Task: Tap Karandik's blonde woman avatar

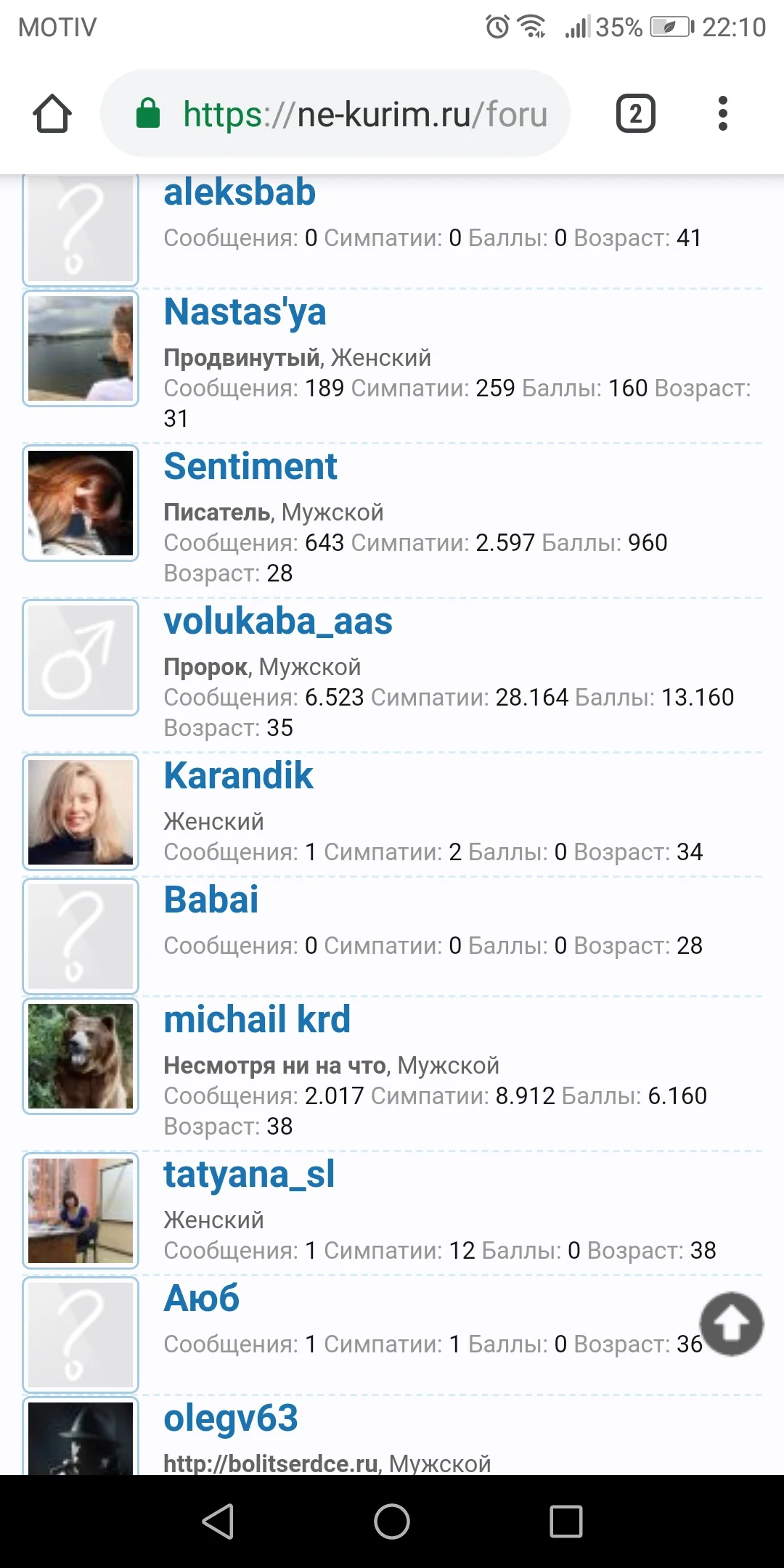Action: click(x=81, y=812)
